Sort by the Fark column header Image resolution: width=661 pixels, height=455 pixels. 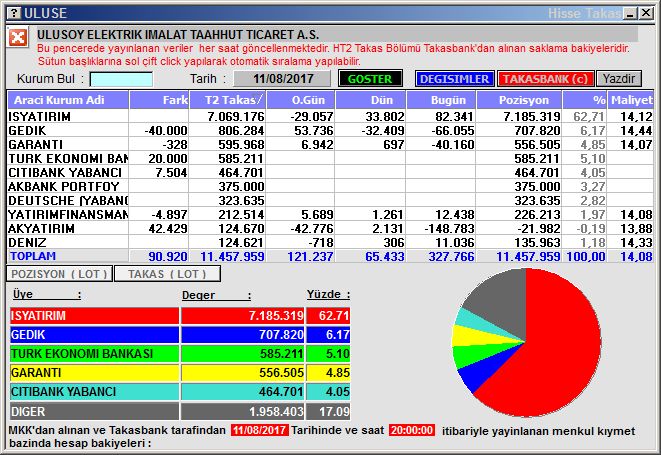click(159, 100)
